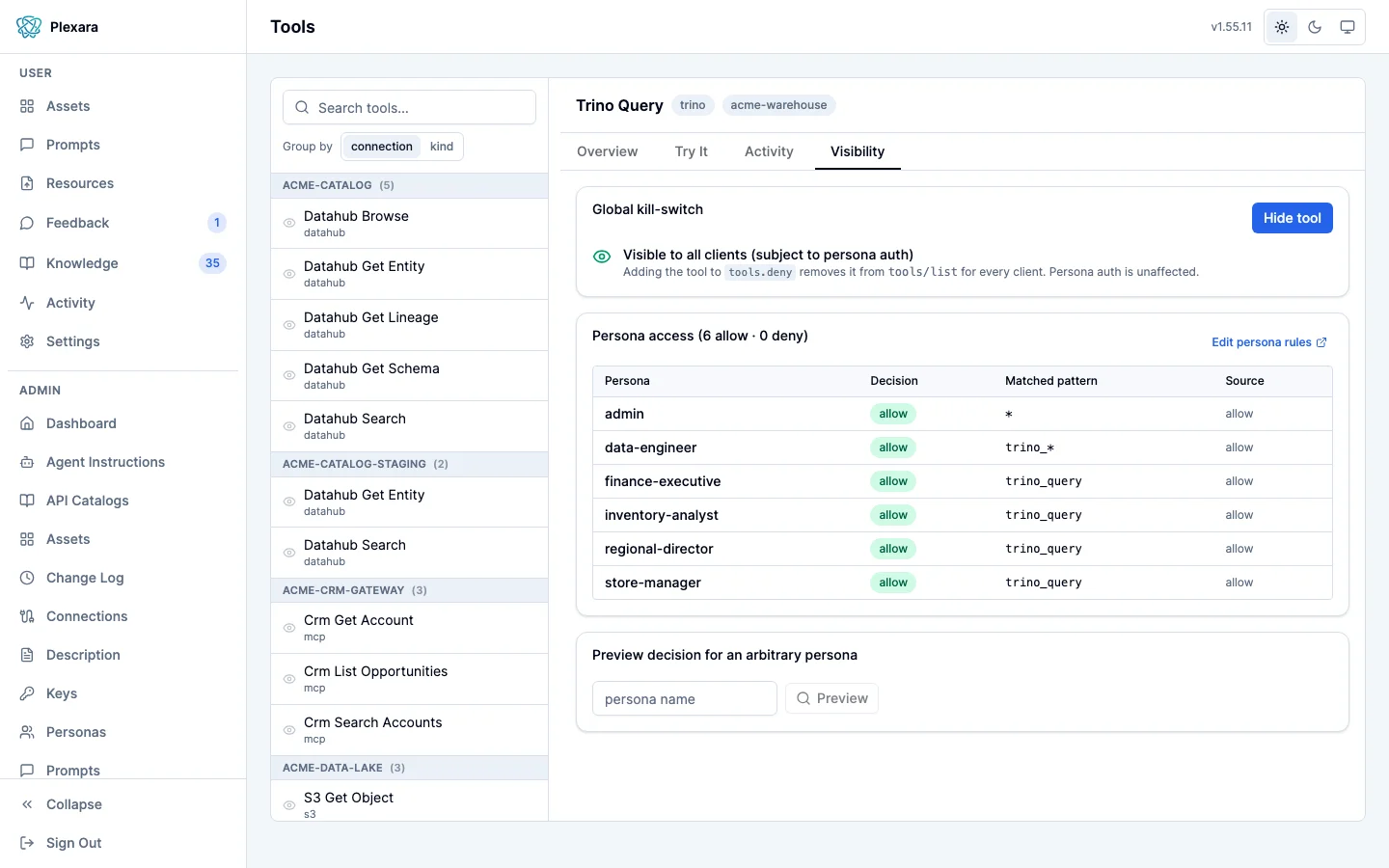Group tools by kind

(442, 147)
